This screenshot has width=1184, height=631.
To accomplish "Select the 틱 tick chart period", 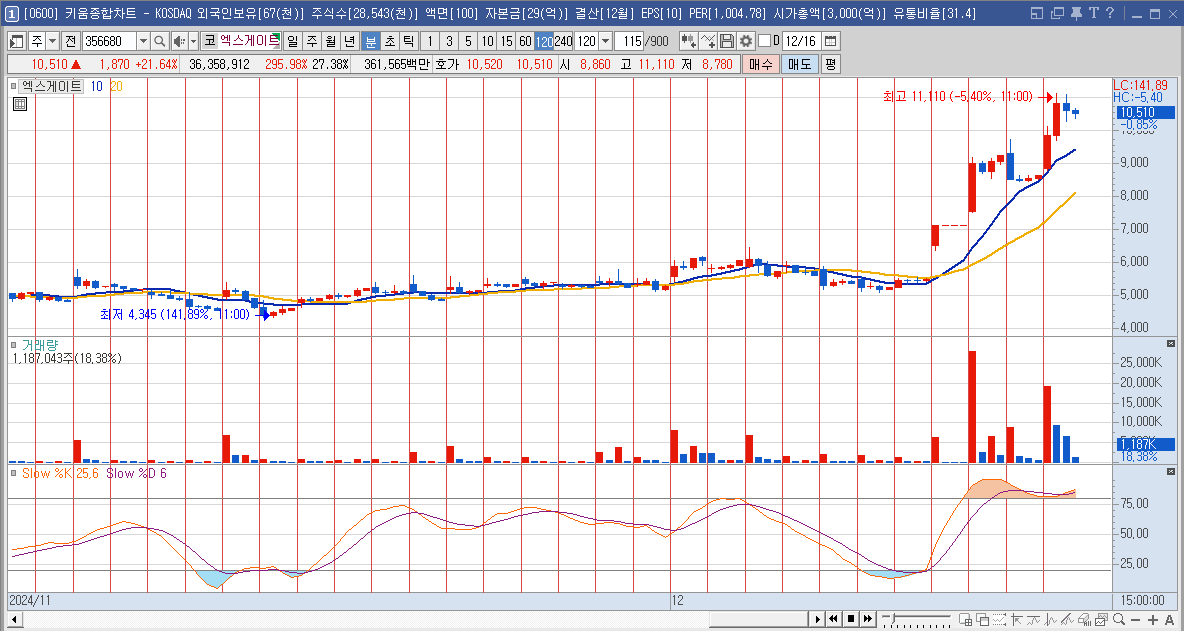I will pos(408,41).
